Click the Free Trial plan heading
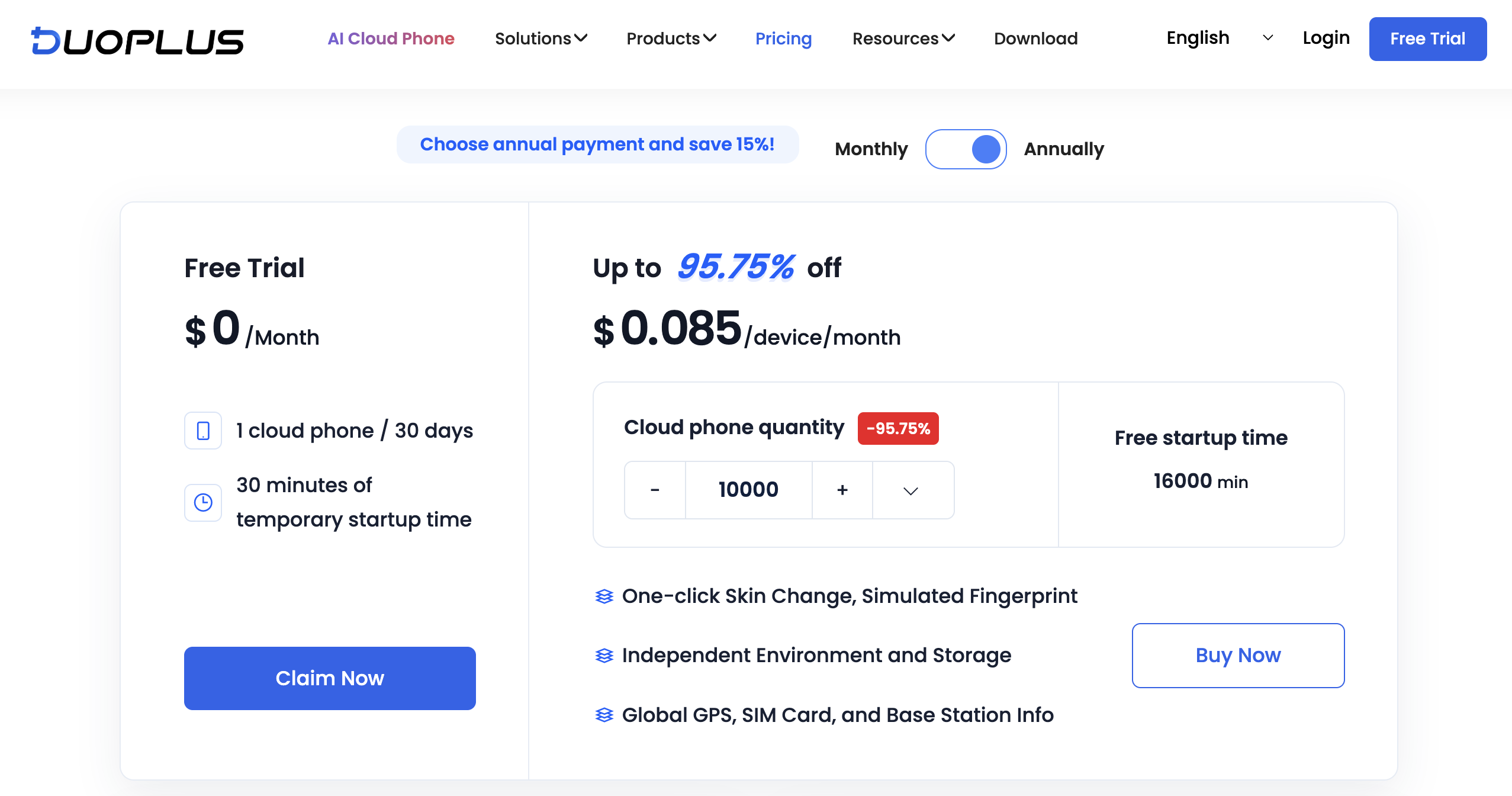 click(x=245, y=268)
